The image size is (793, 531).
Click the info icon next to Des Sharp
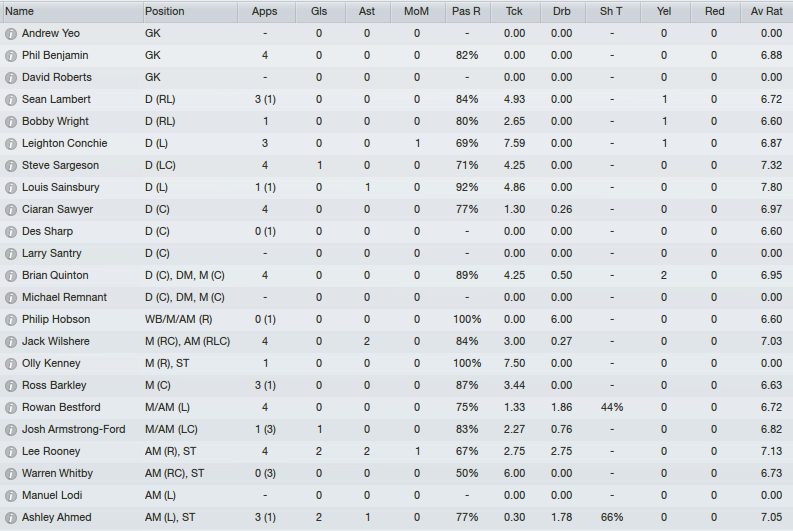coord(11,232)
